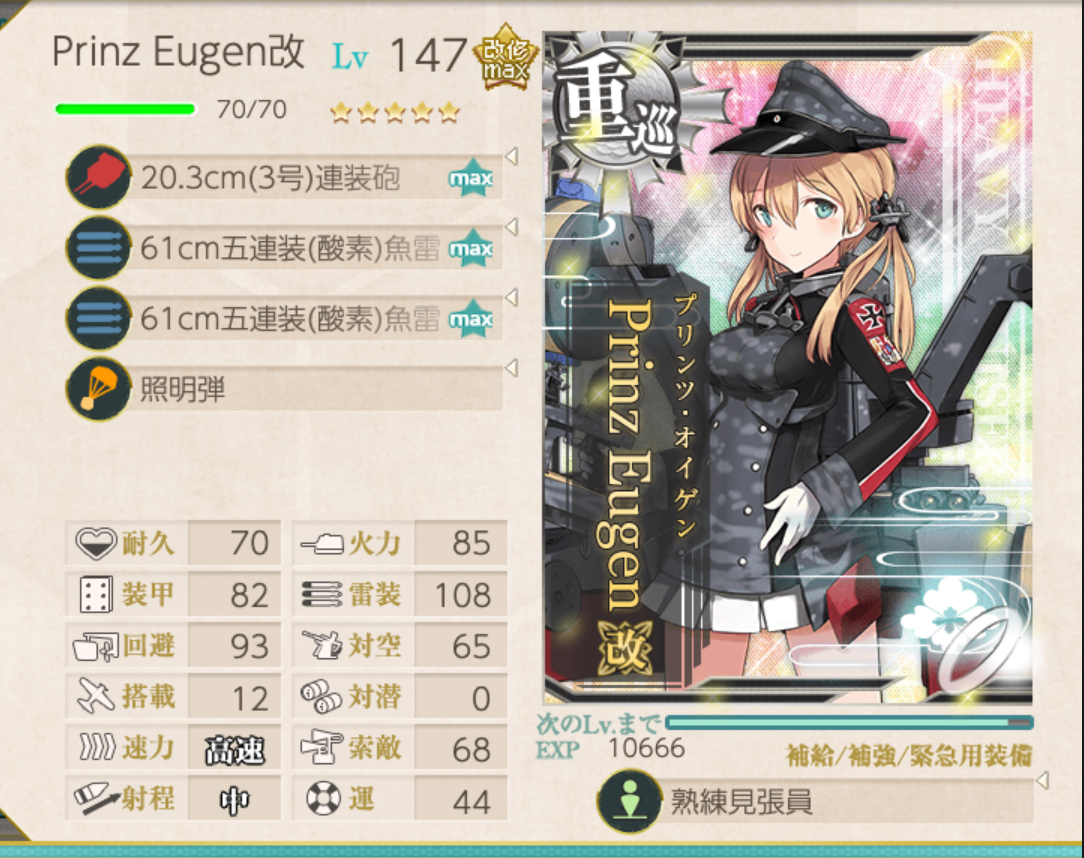Click the skilled lookouts green icon
The image size is (1084, 858).
coord(629,801)
